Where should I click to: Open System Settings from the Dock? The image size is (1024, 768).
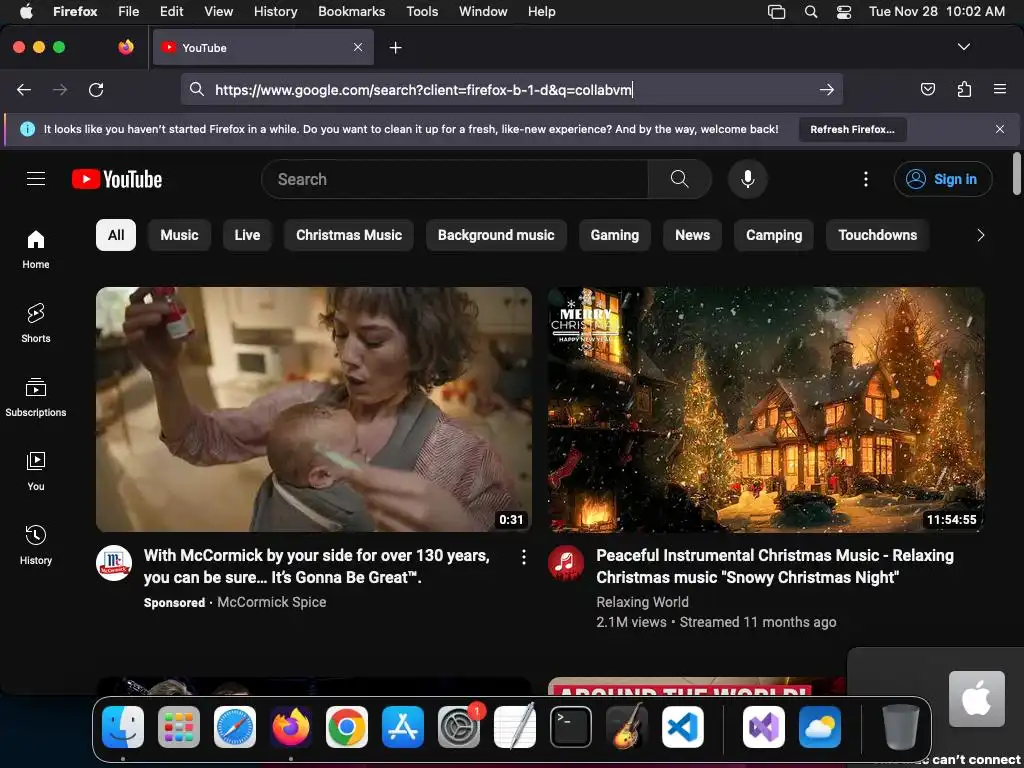(459, 727)
